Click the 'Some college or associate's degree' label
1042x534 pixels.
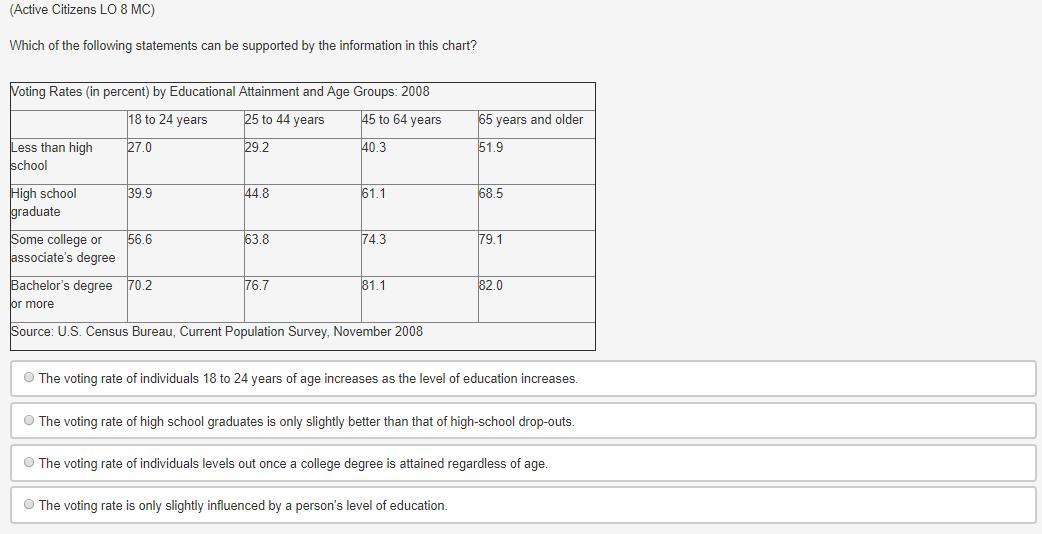coord(63,248)
